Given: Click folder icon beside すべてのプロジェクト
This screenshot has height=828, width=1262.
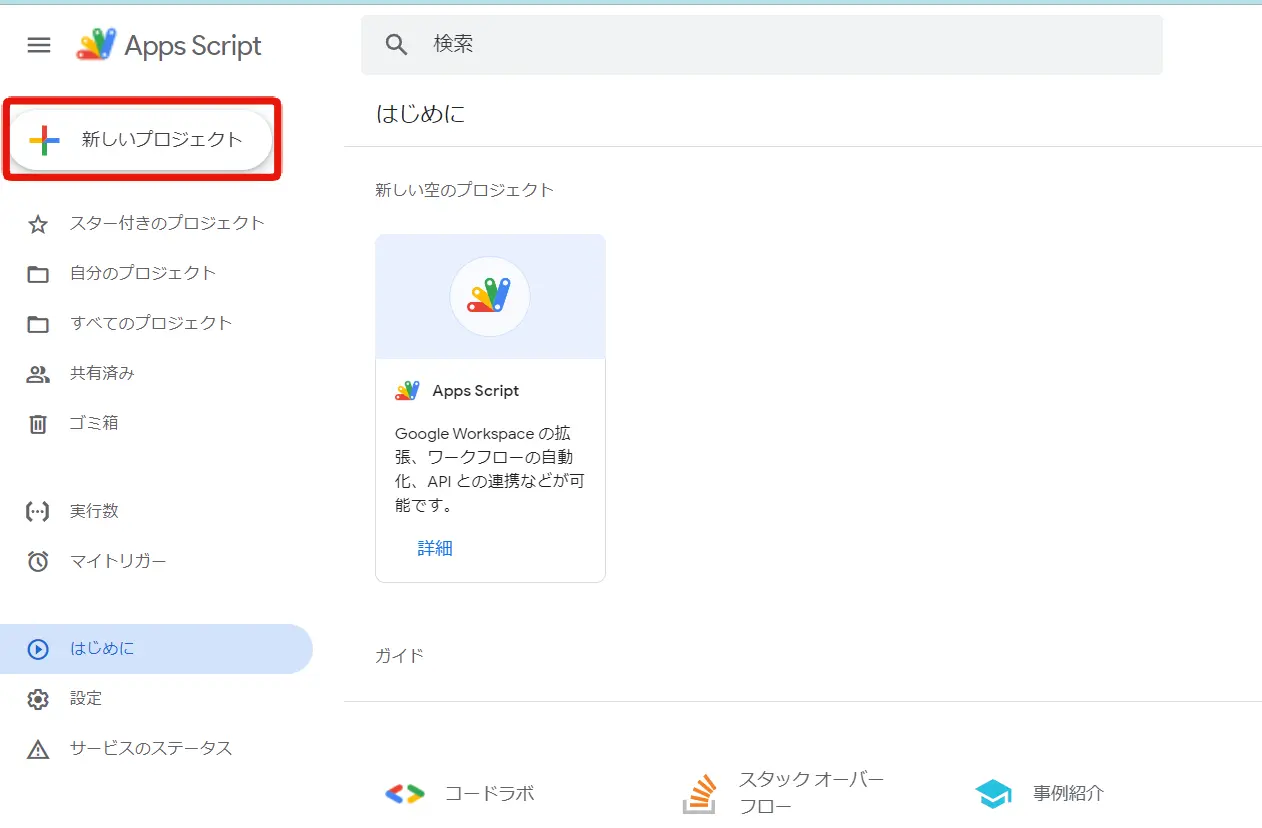Looking at the screenshot, I should [38, 324].
